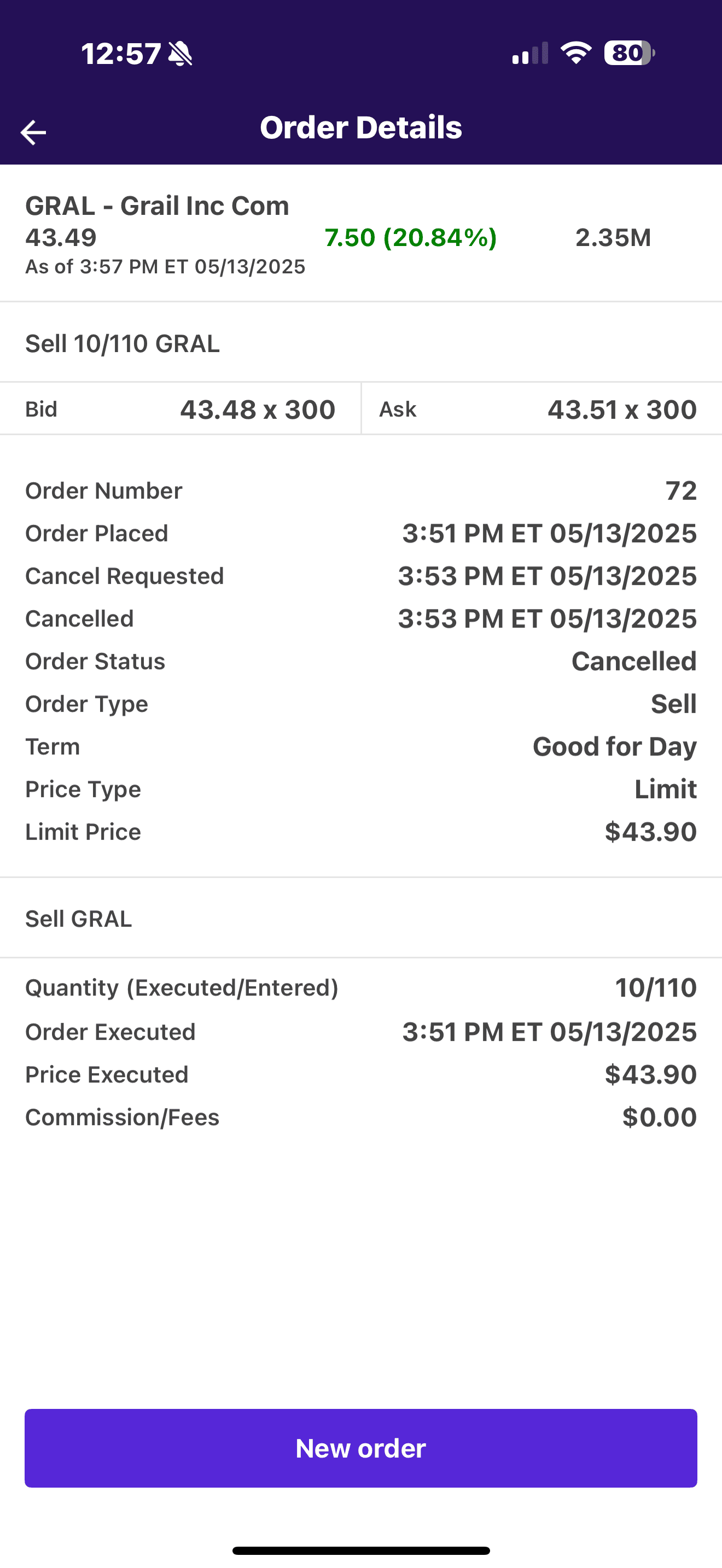Click the Wi-Fi status icon
This screenshot has width=722, height=1568.
pyautogui.click(x=576, y=53)
